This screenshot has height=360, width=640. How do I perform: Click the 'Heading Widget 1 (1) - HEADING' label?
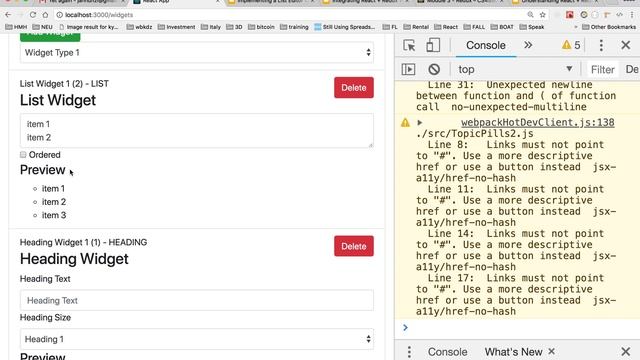pos(83,242)
